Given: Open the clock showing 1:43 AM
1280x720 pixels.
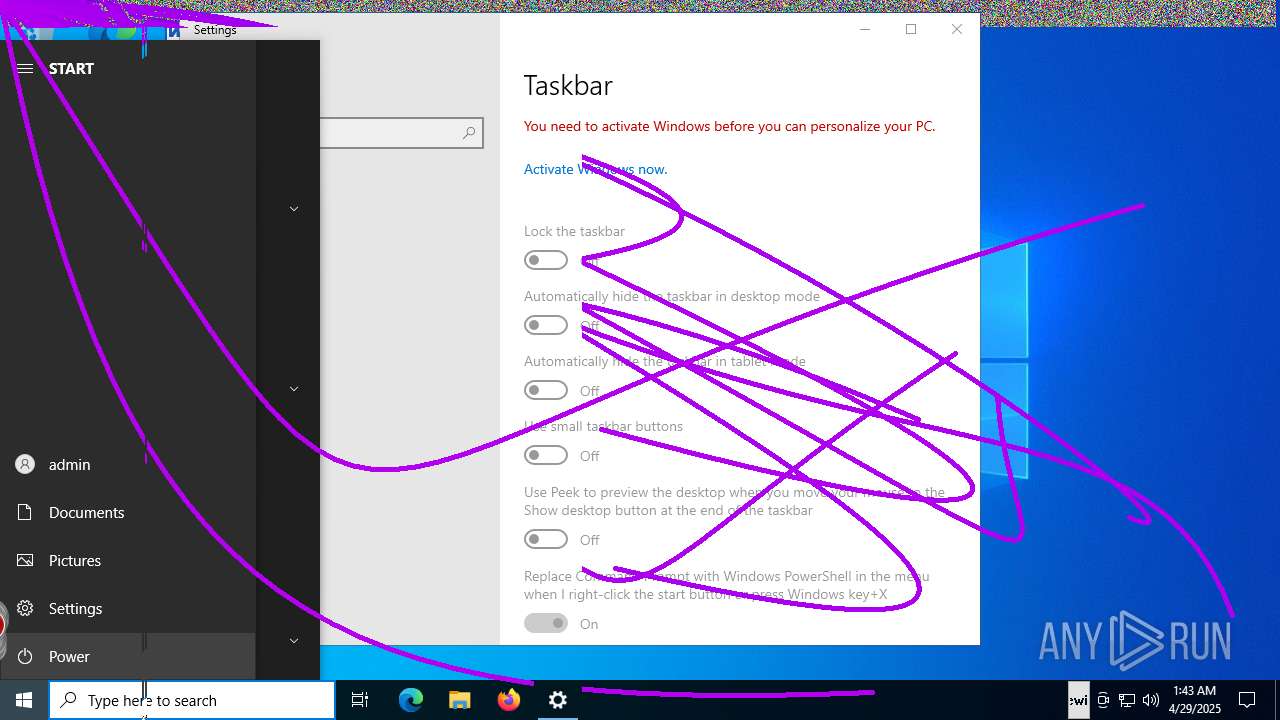Looking at the screenshot, I should (x=1194, y=700).
